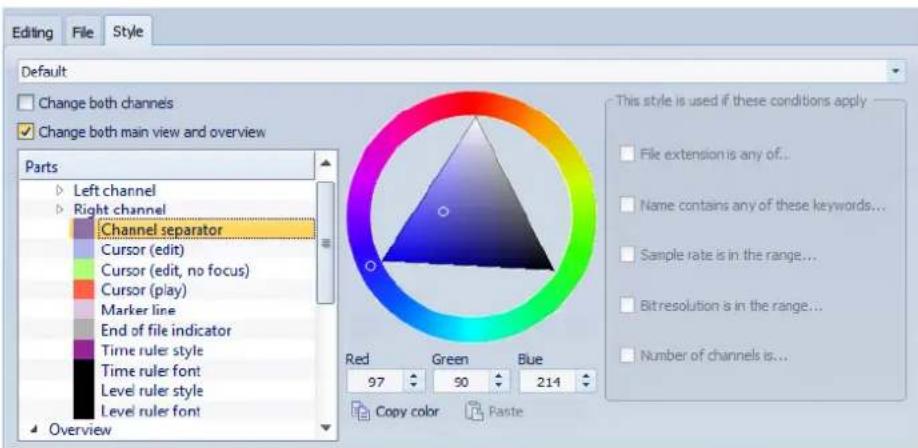Click the Time ruler font black swatch

tap(84, 370)
